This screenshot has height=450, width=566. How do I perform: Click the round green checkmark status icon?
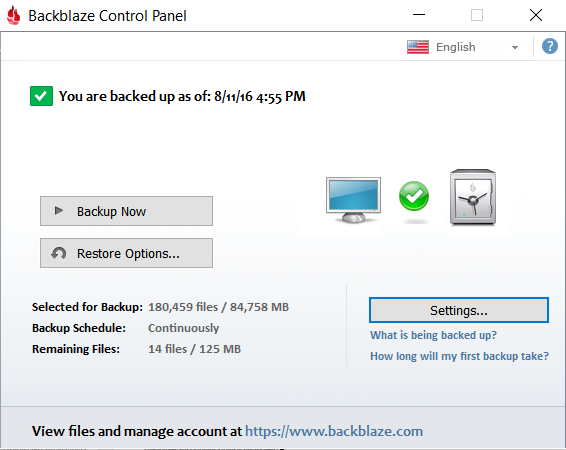(x=414, y=196)
